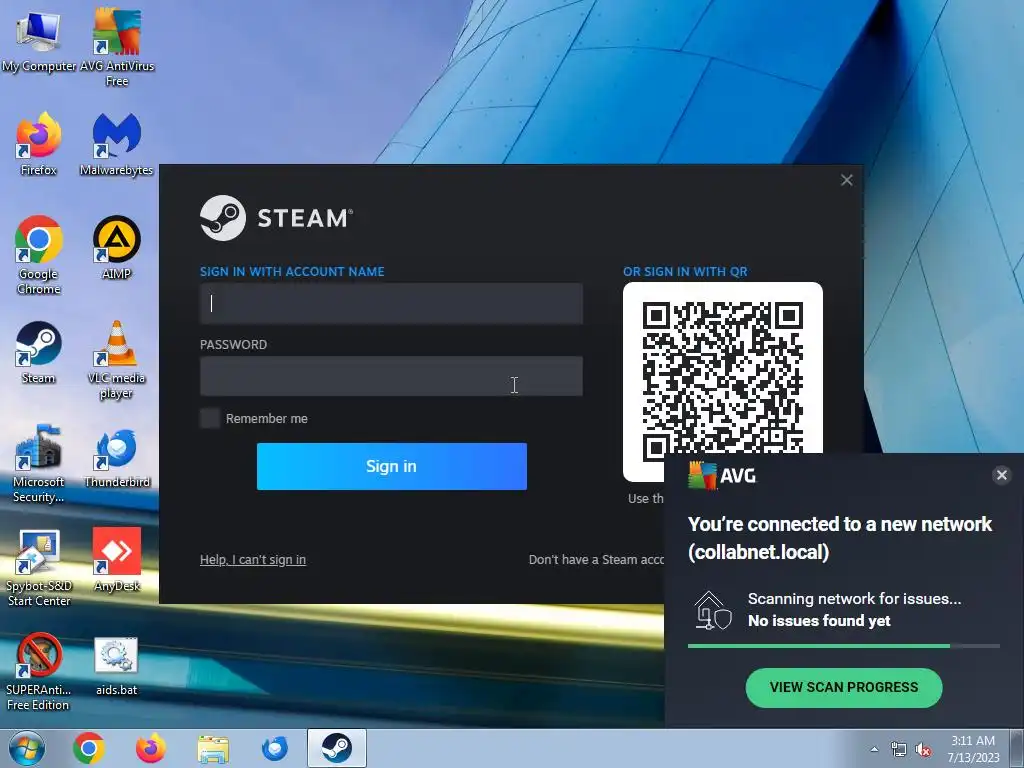This screenshot has height=768, width=1024.
Task: Open Thunderbird from the taskbar
Action: [x=275, y=748]
